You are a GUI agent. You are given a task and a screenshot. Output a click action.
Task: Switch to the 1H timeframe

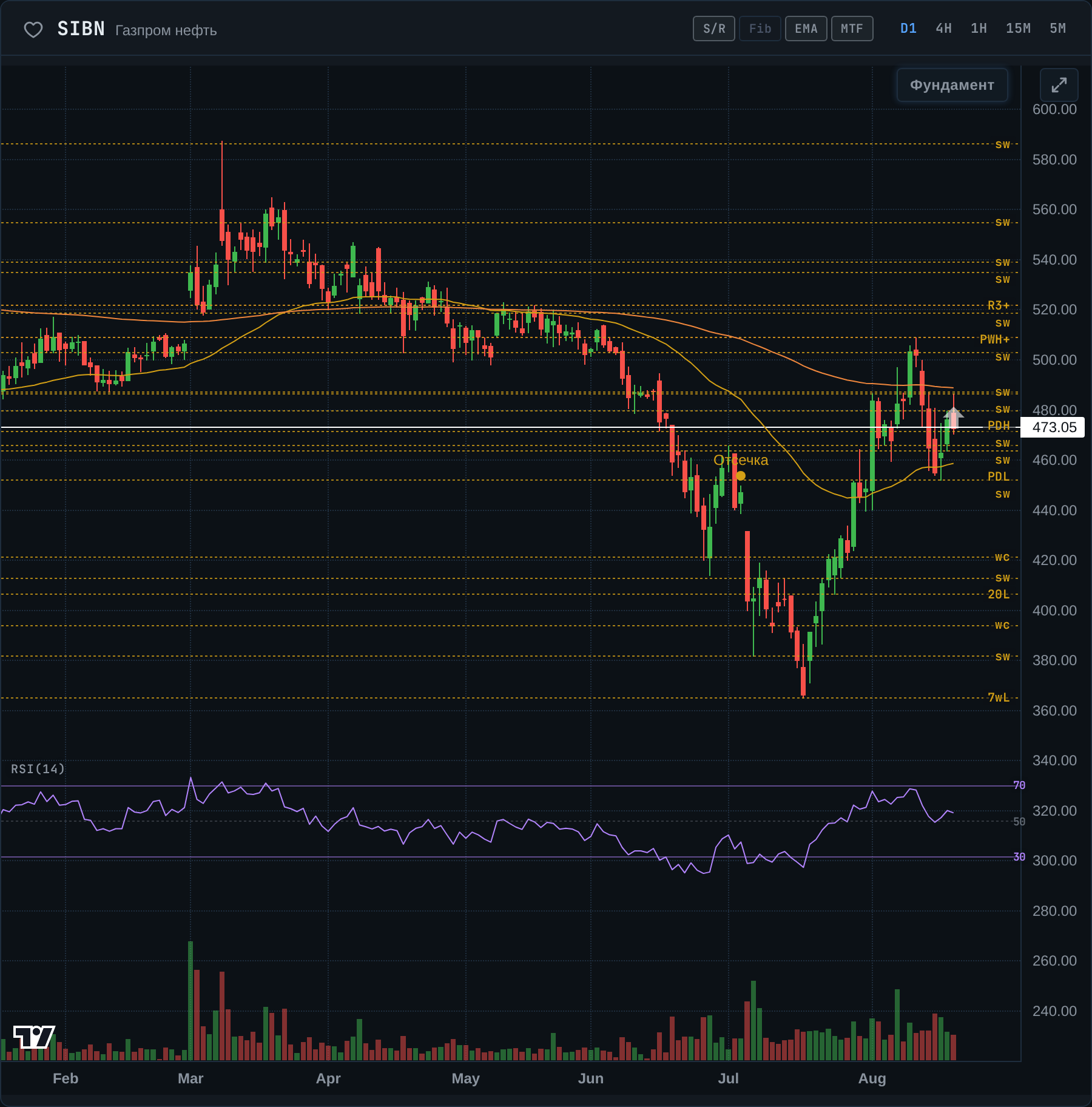[979, 29]
